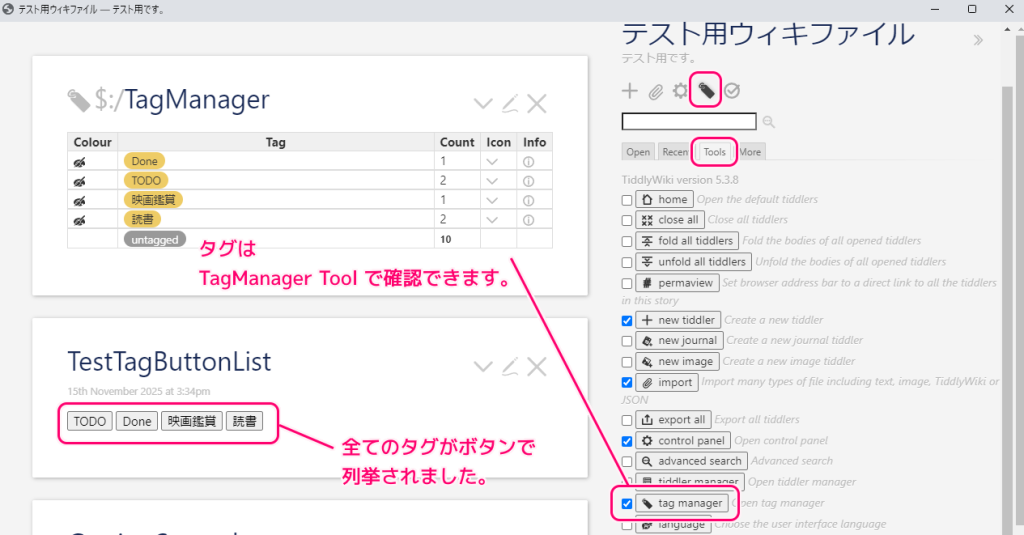The width and height of the screenshot is (1024, 535).
Task: Open icon dropdown for the Done tag
Action: tap(492, 161)
